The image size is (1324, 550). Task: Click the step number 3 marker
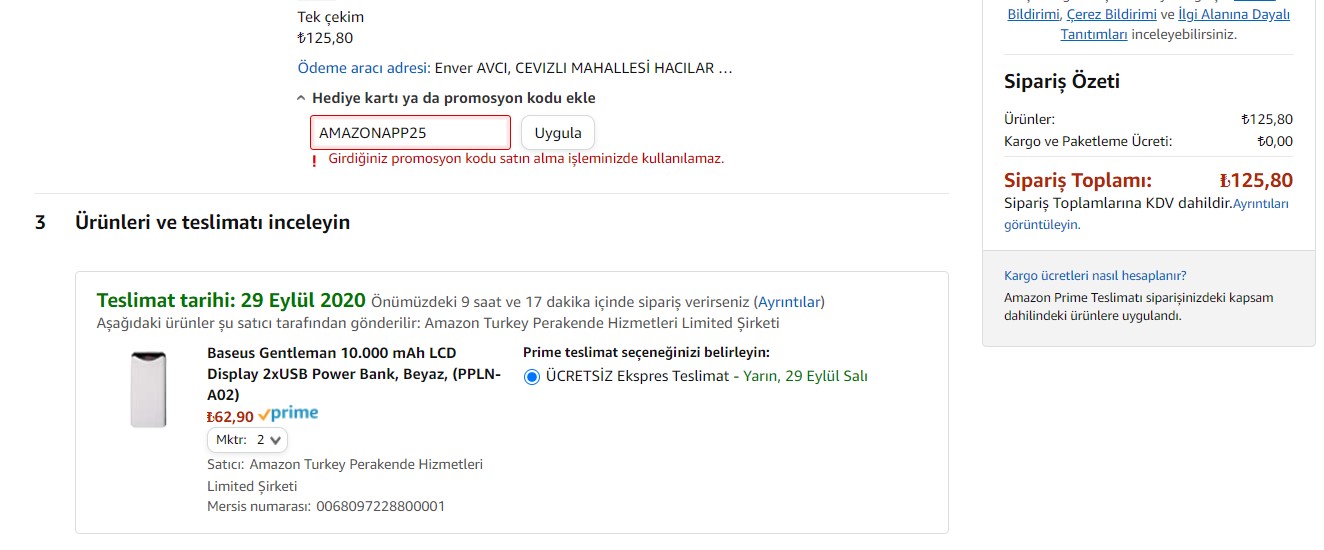point(41,222)
